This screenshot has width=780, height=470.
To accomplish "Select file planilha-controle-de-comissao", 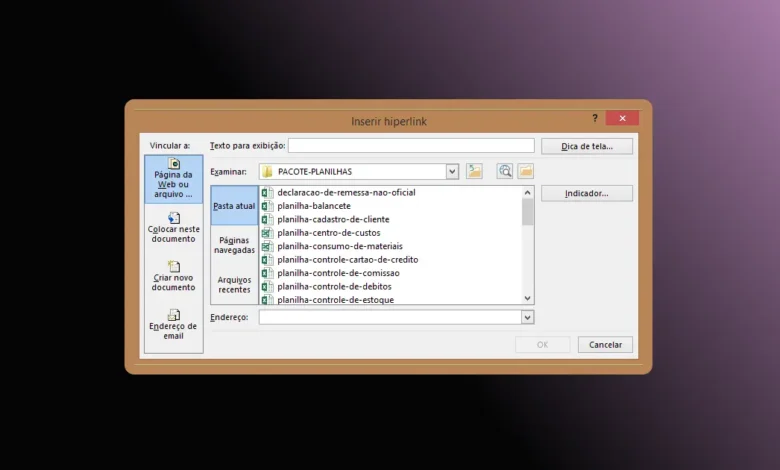I will (338, 273).
